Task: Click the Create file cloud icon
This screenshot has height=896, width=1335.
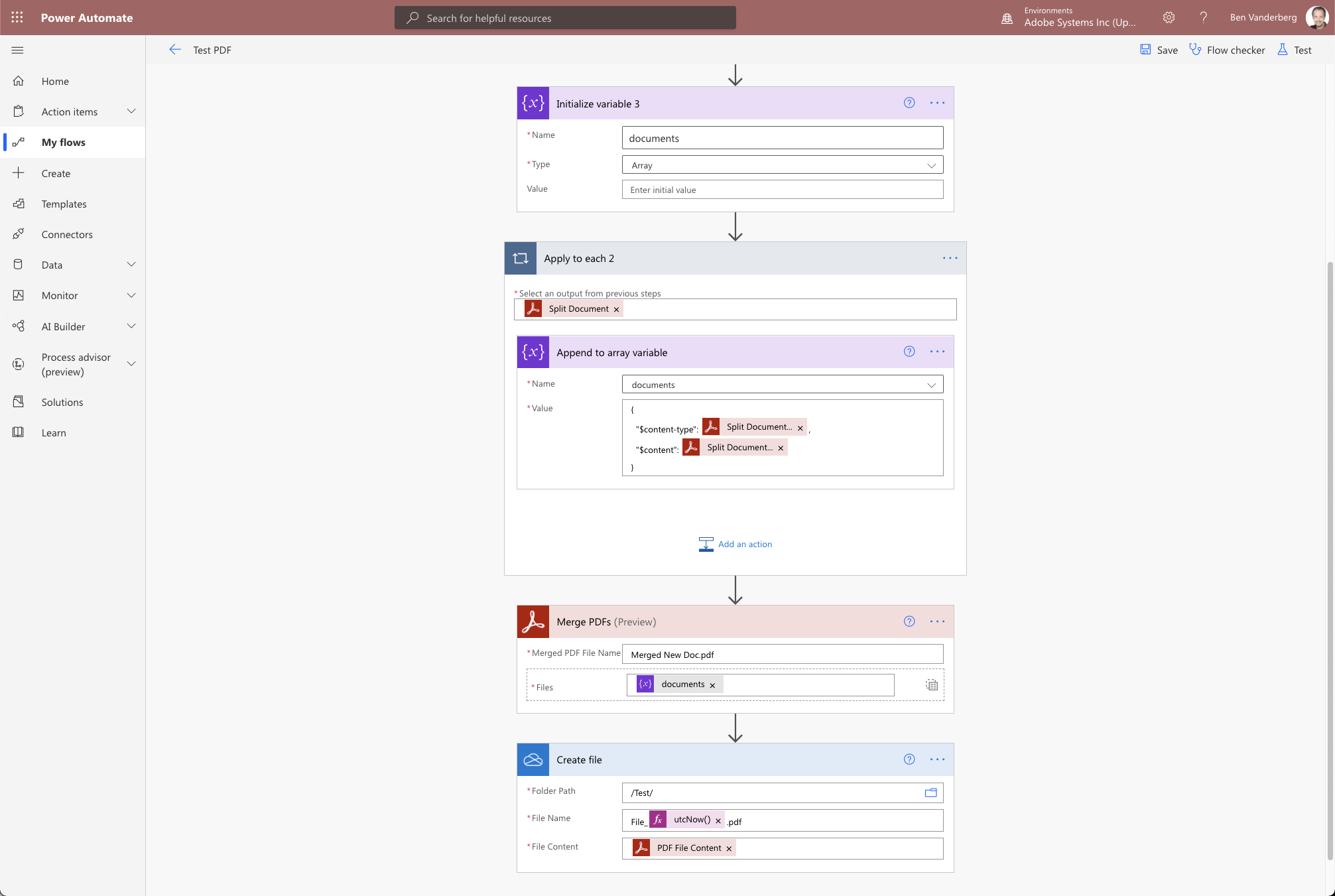Action: tap(533, 759)
